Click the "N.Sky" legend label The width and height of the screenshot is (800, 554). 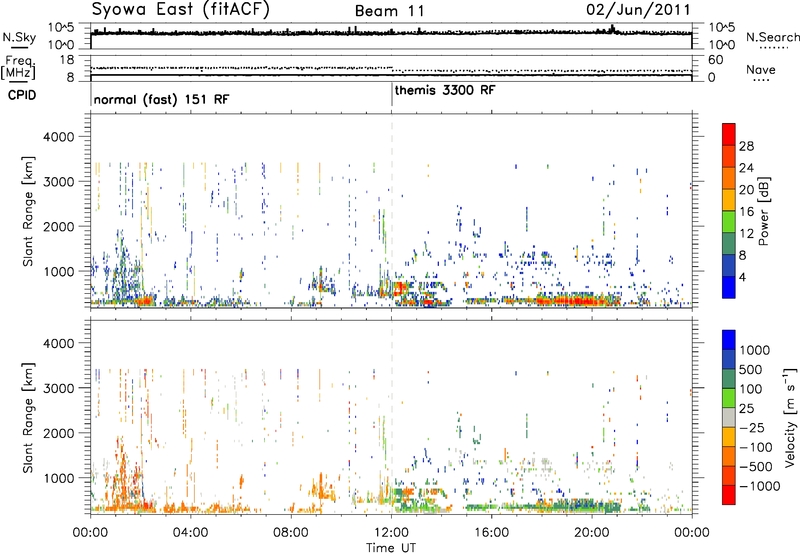[19, 37]
